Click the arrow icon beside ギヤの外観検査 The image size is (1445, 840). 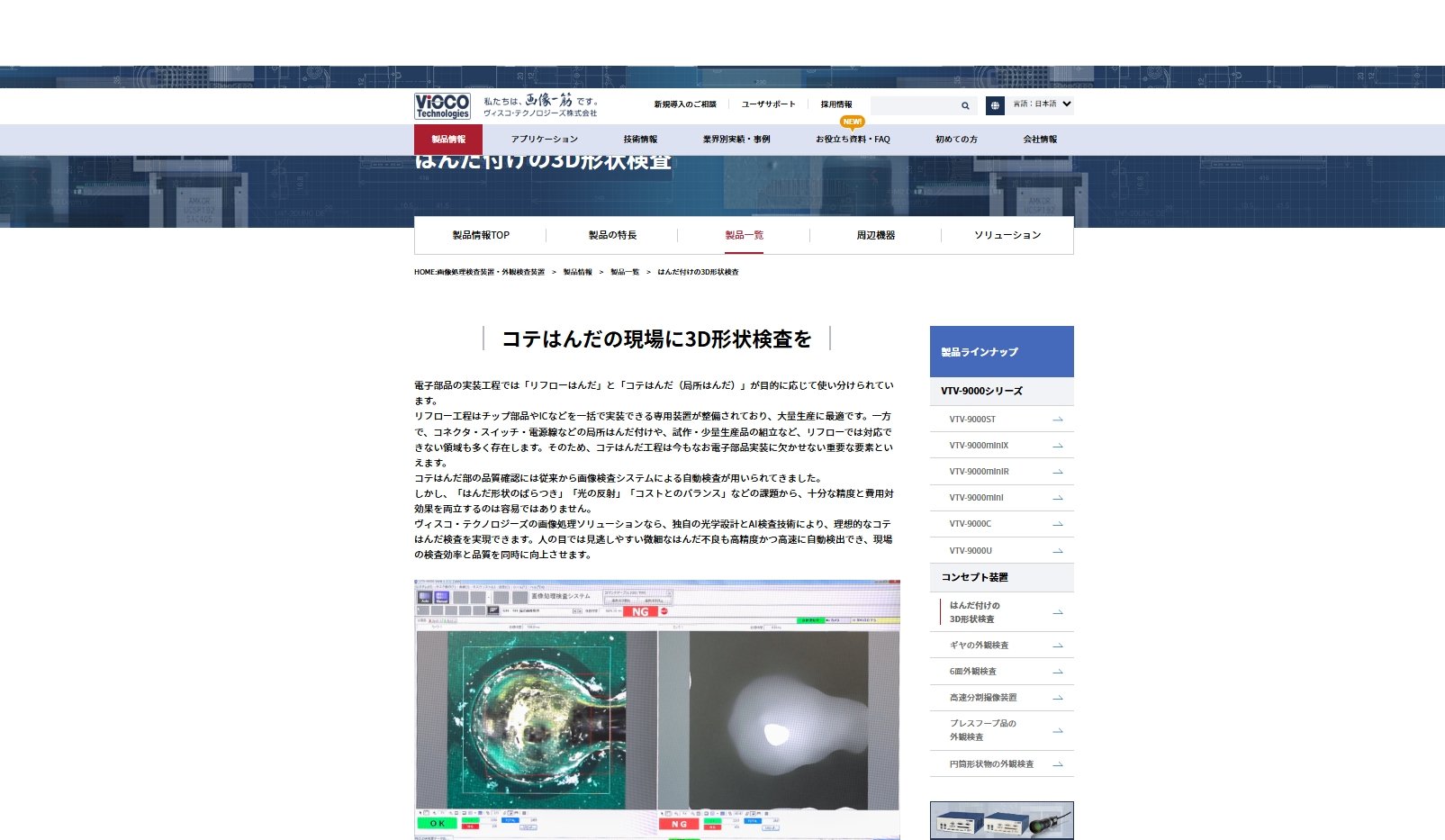[x=1059, y=646]
